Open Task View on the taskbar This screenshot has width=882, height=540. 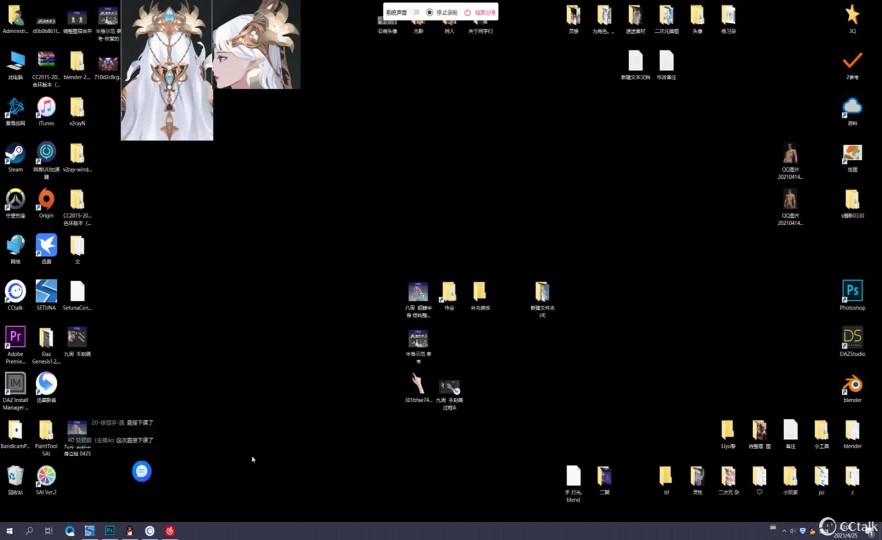[48, 530]
